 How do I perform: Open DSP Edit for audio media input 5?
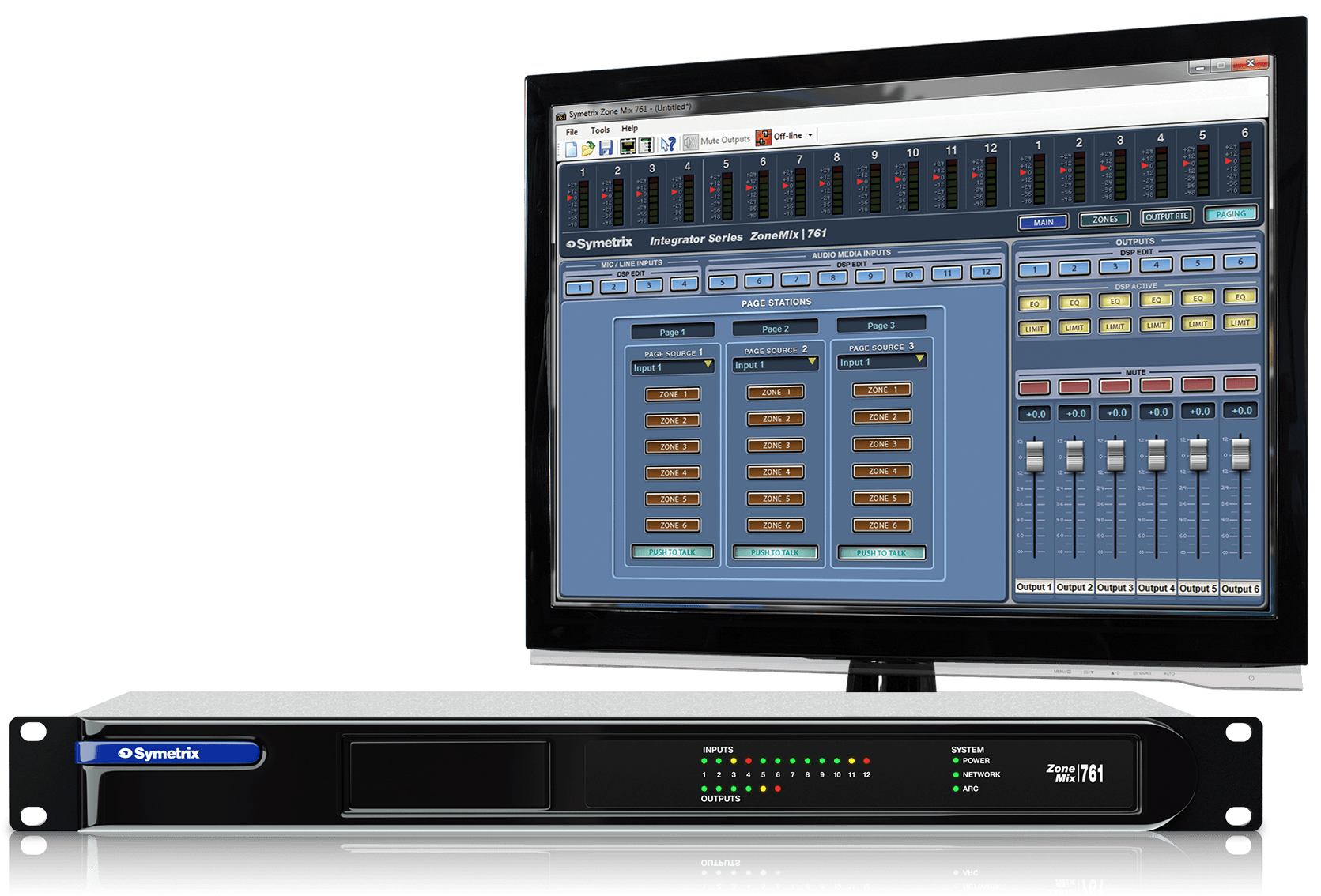point(722,282)
